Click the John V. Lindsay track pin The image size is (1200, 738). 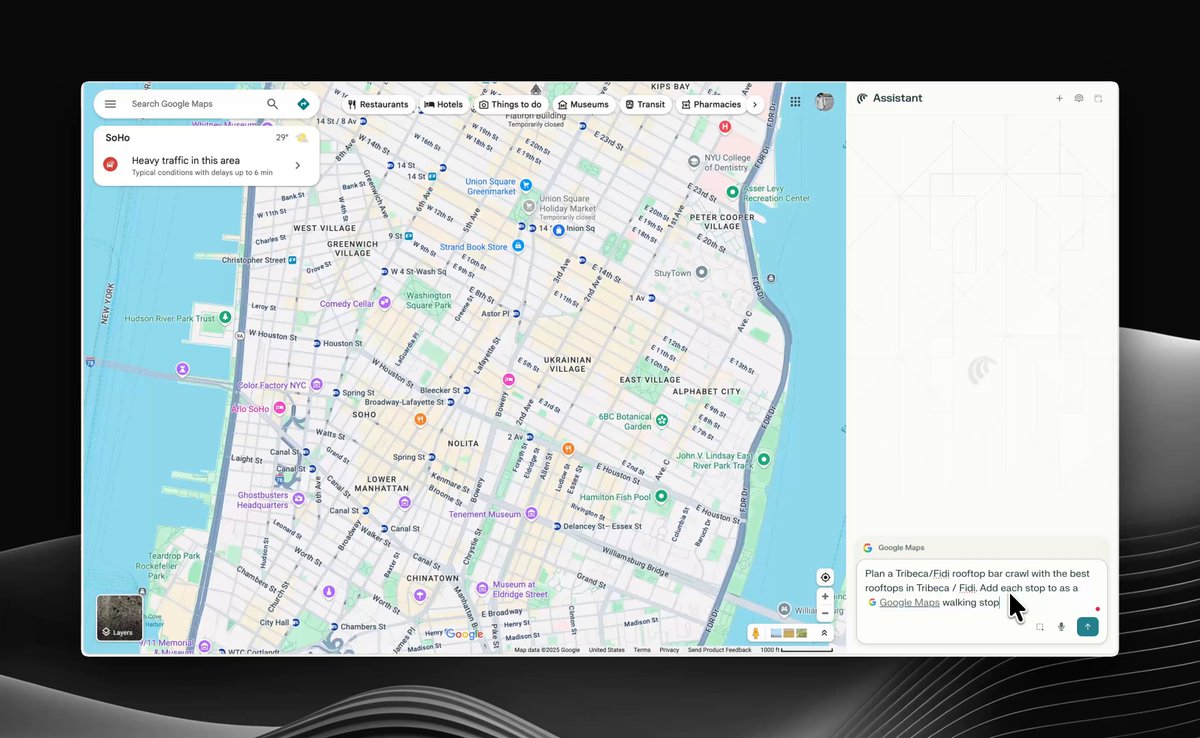[763, 459]
